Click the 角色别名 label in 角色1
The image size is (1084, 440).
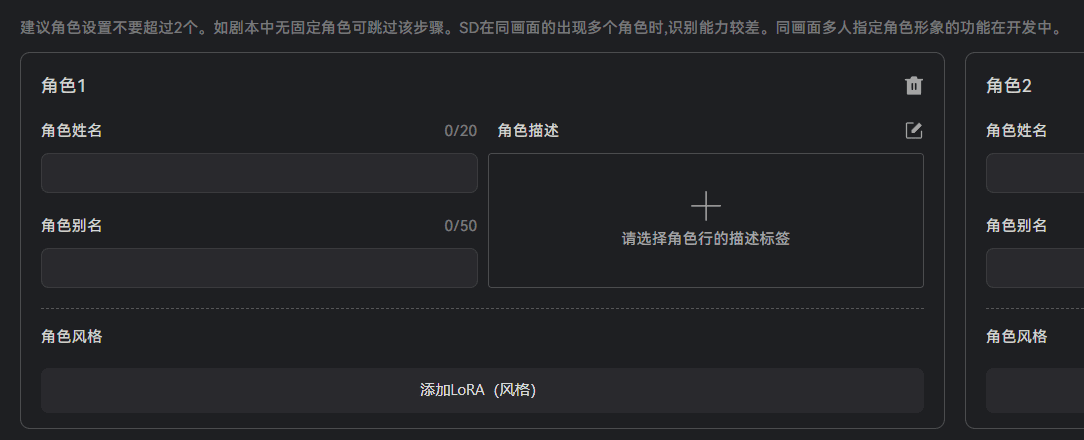(x=71, y=226)
